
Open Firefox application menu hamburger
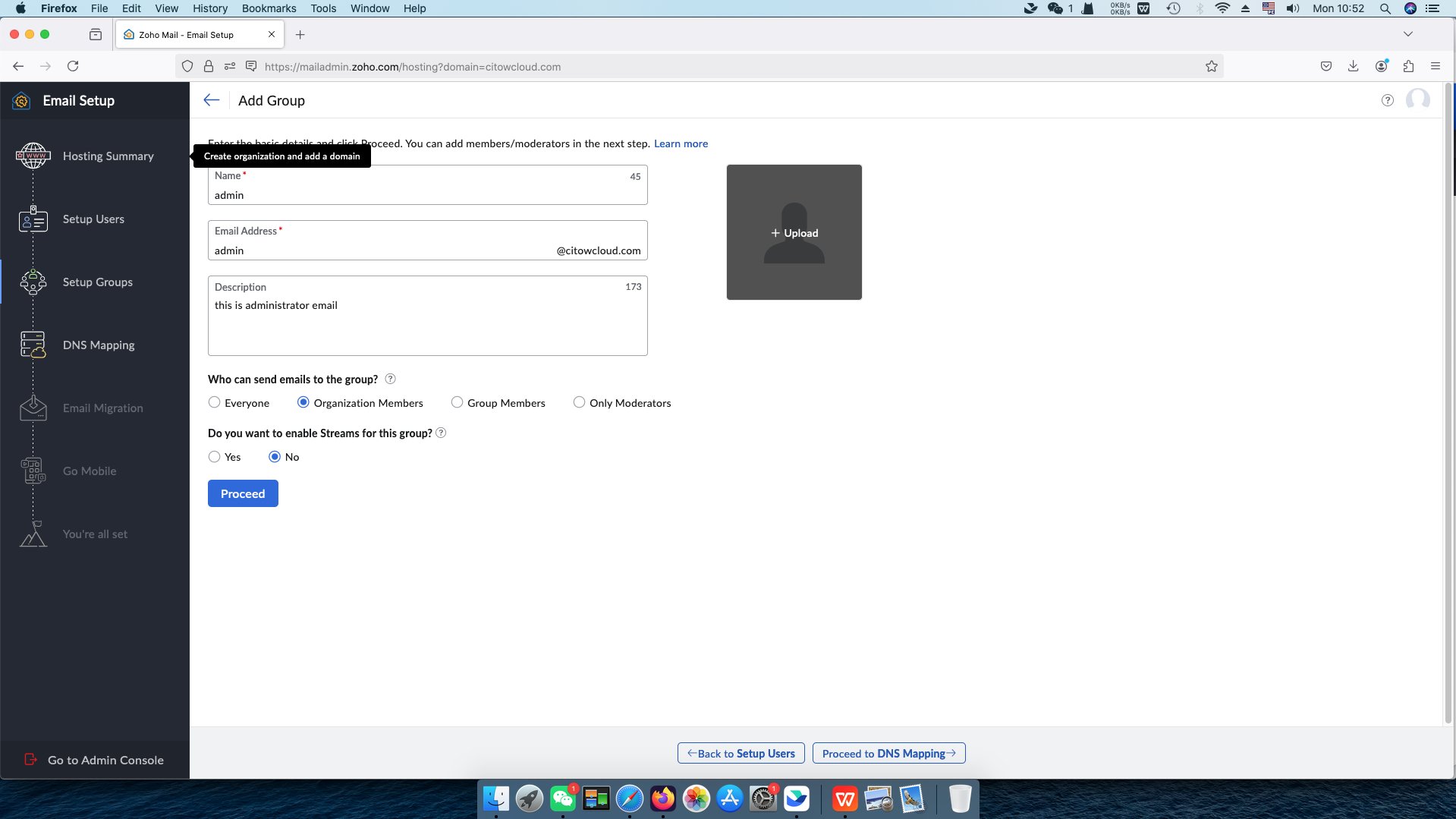[x=1435, y=67]
